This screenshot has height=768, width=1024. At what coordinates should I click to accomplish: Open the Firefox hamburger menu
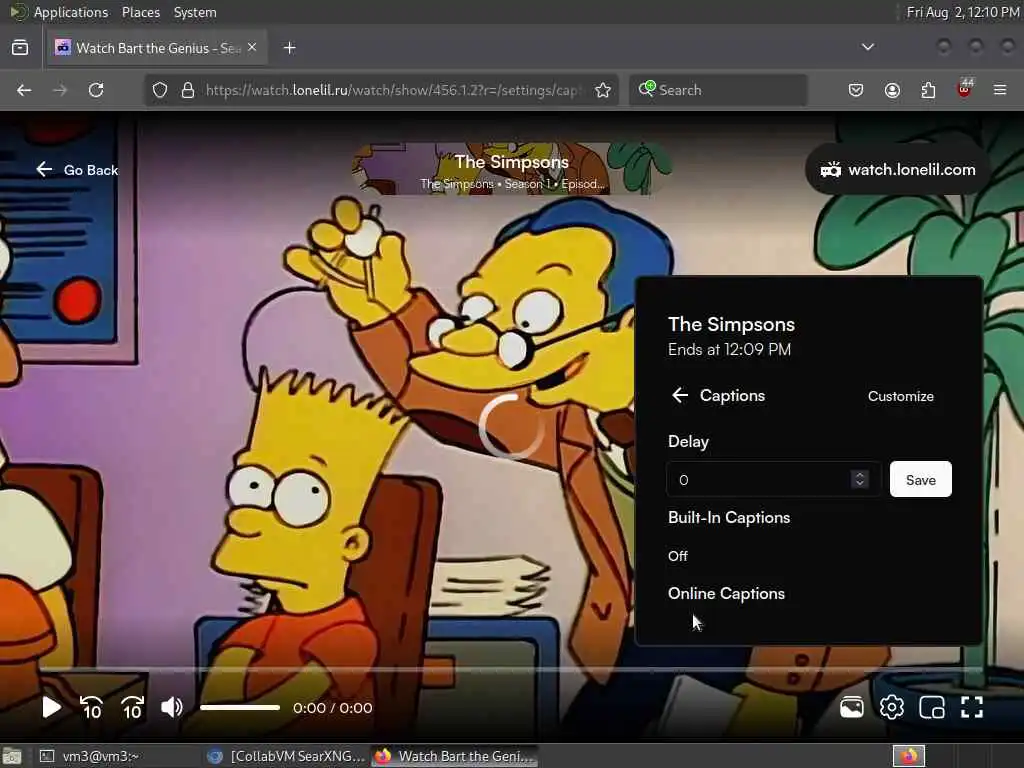pyautogui.click(x=1000, y=90)
